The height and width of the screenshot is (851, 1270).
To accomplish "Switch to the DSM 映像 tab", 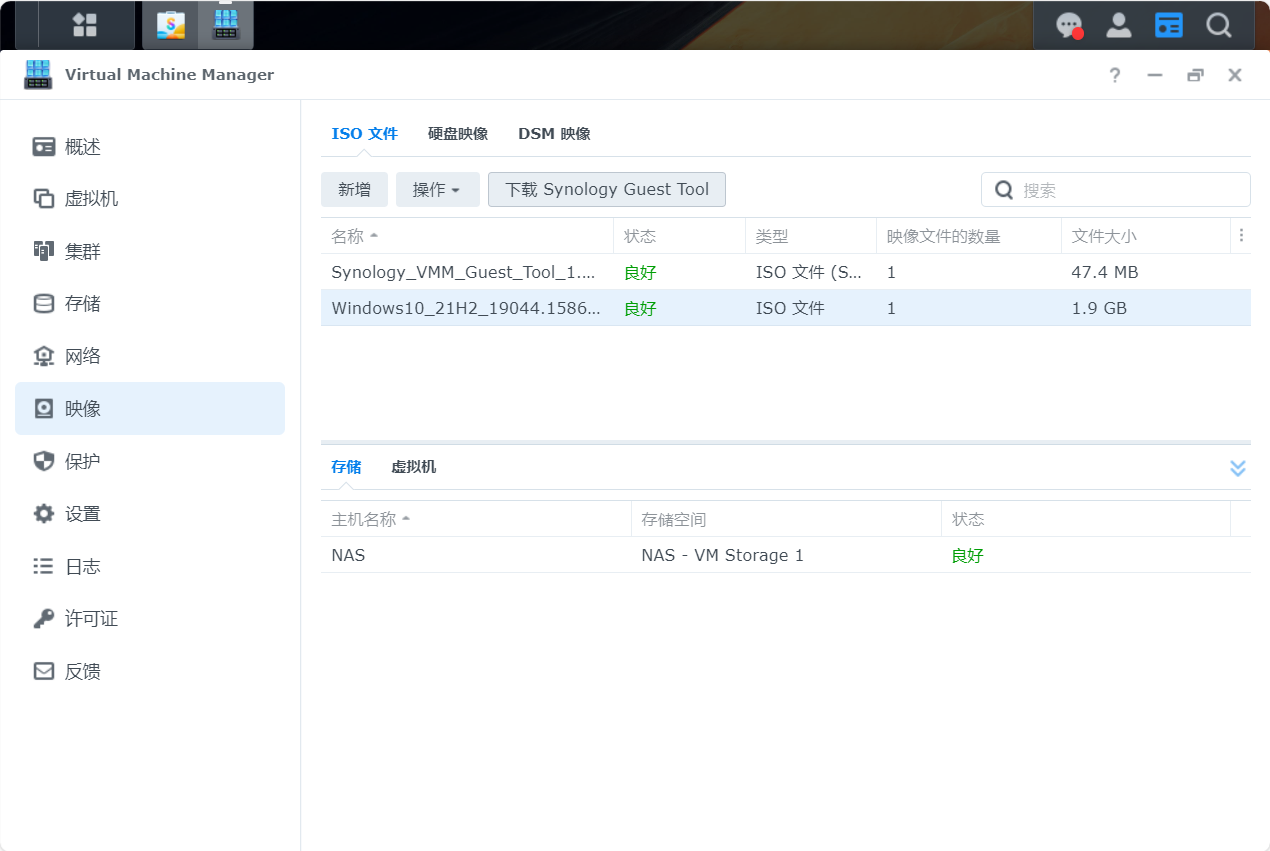I will tap(554, 134).
